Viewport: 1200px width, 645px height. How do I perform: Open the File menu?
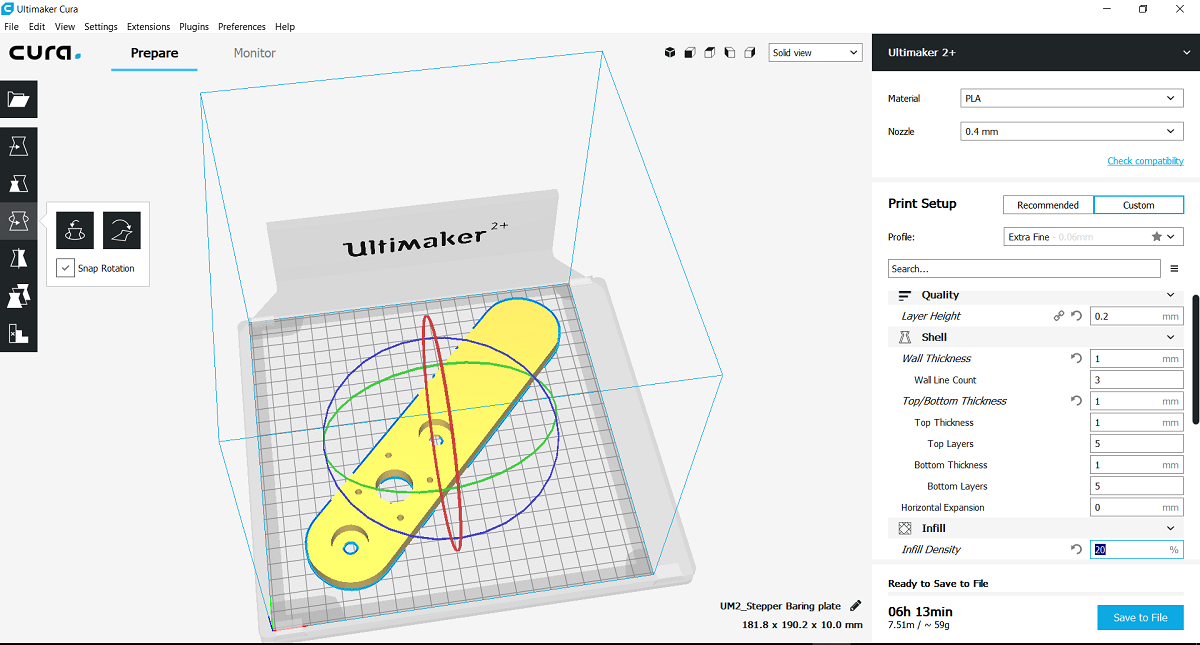pos(12,27)
